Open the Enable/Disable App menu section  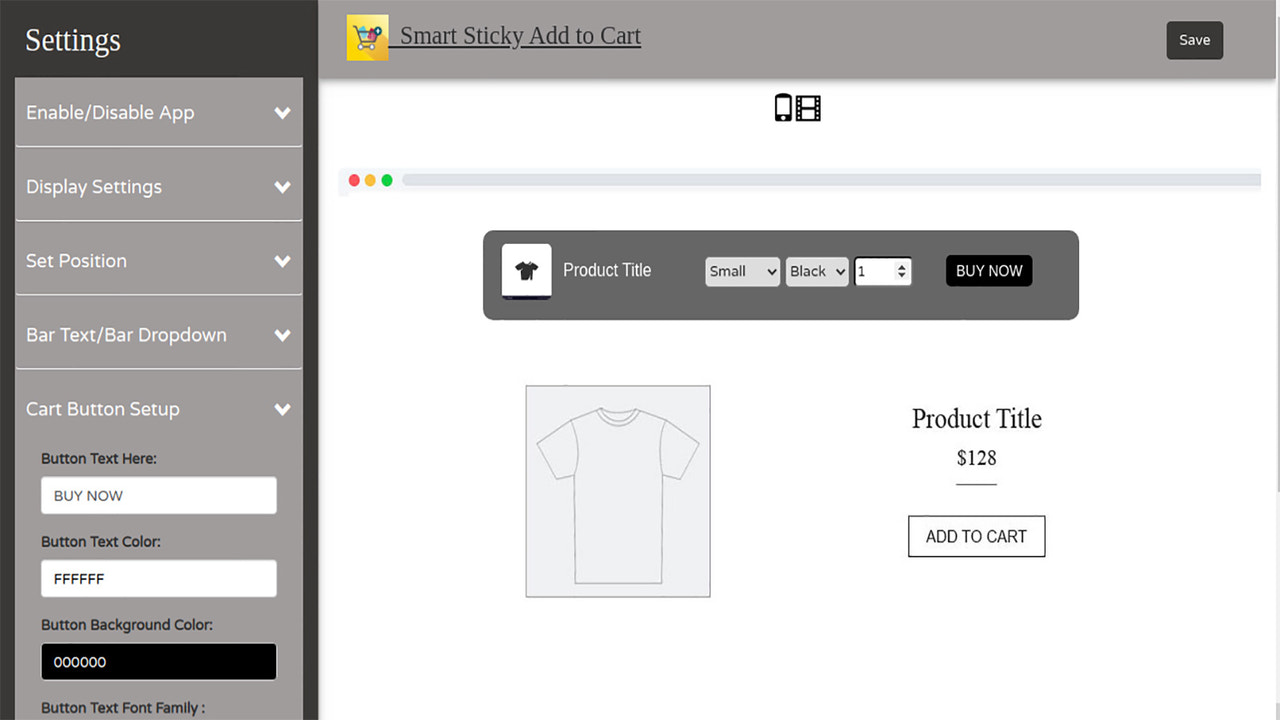158,112
